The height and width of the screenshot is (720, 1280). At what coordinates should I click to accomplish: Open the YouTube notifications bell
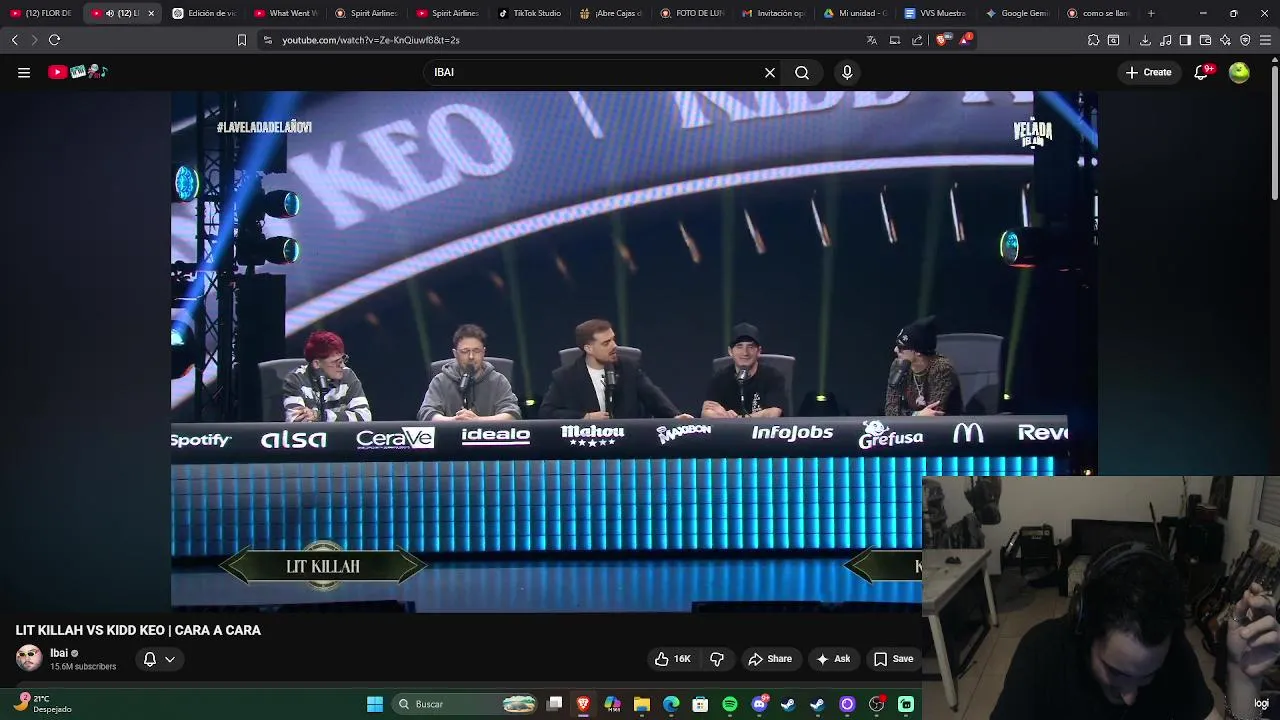[x=1202, y=72]
